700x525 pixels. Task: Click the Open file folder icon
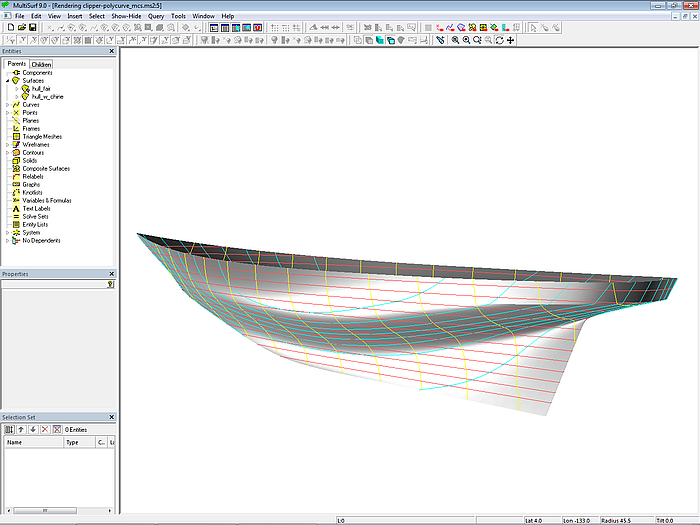pyautogui.click(x=20, y=27)
